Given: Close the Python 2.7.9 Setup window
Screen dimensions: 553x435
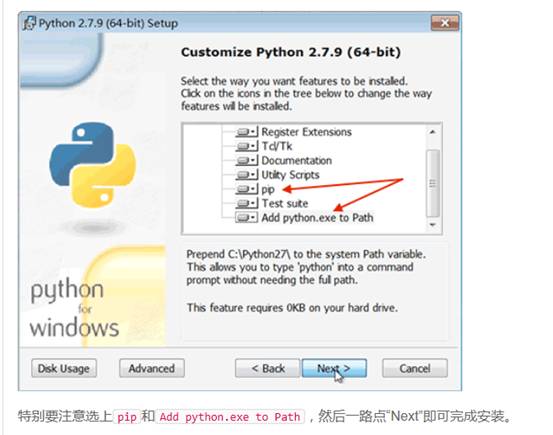Looking at the screenshot, I should pyautogui.click(x=445, y=23).
